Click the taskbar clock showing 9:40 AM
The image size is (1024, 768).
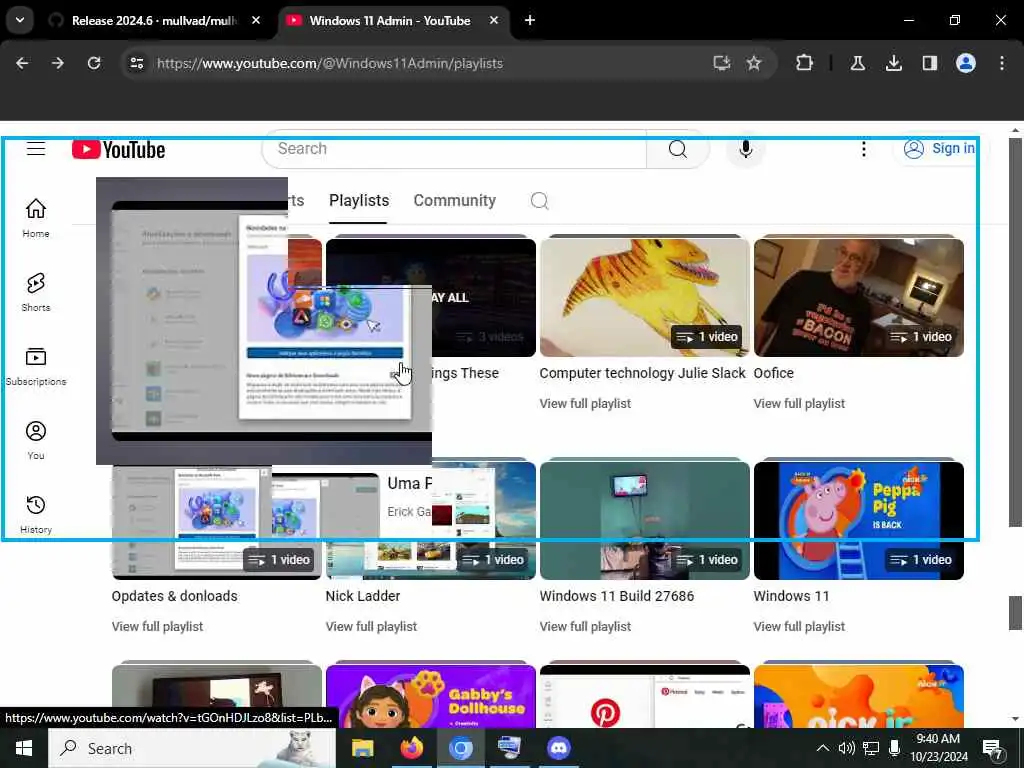[x=938, y=748]
